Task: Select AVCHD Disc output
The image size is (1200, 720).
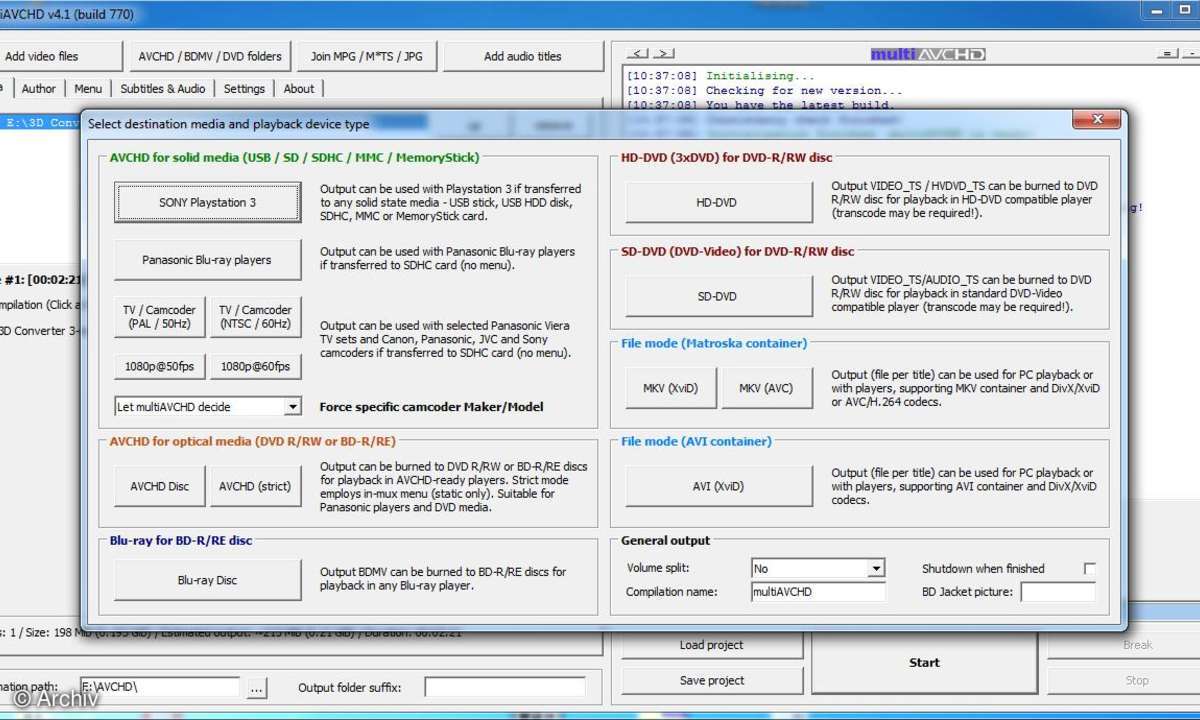Action: point(160,487)
